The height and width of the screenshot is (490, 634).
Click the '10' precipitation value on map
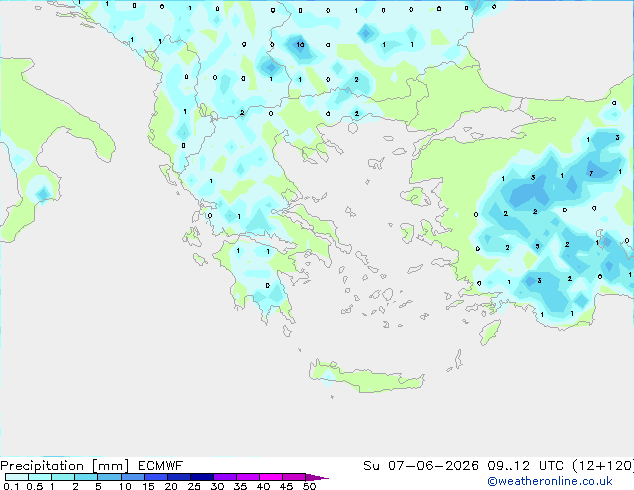tap(300, 44)
